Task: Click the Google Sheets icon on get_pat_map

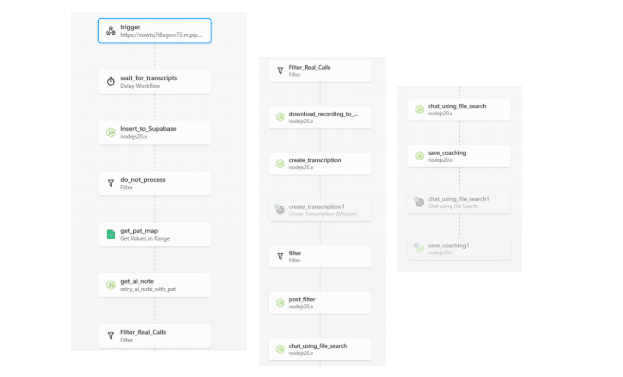Action: (x=111, y=234)
